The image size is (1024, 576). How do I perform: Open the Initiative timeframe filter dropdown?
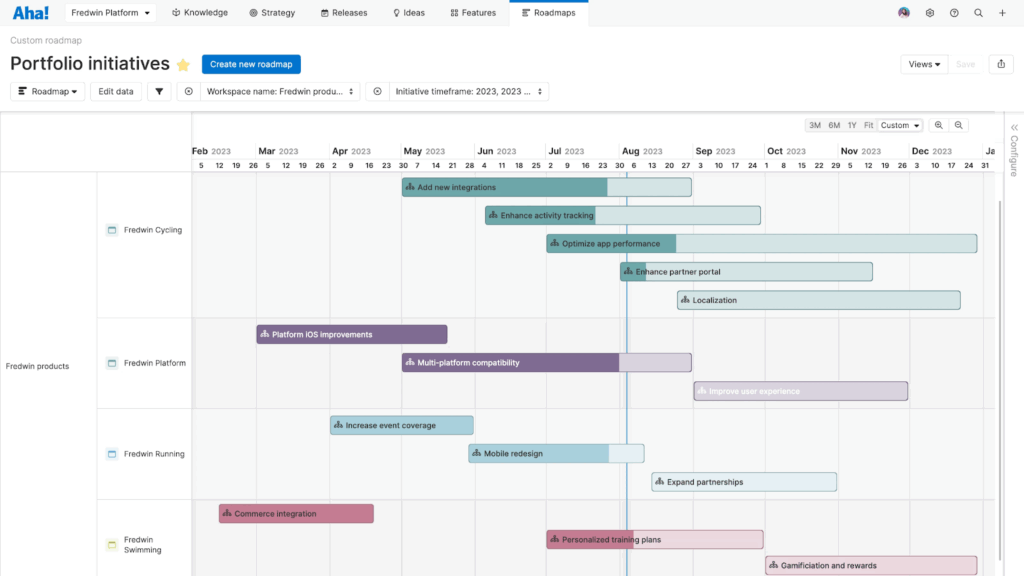coord(470,91)
